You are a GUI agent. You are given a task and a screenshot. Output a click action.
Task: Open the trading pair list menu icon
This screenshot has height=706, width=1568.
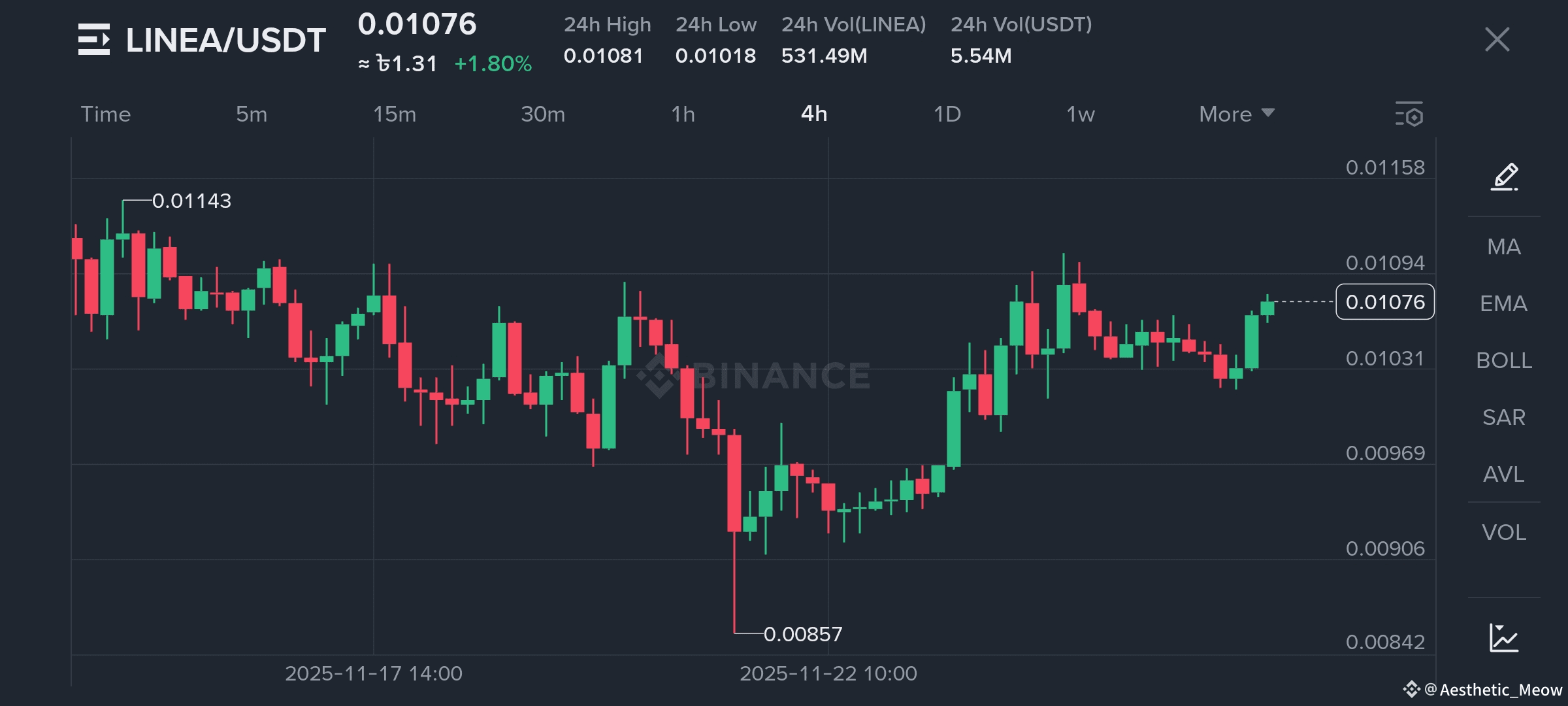(94, 39)
